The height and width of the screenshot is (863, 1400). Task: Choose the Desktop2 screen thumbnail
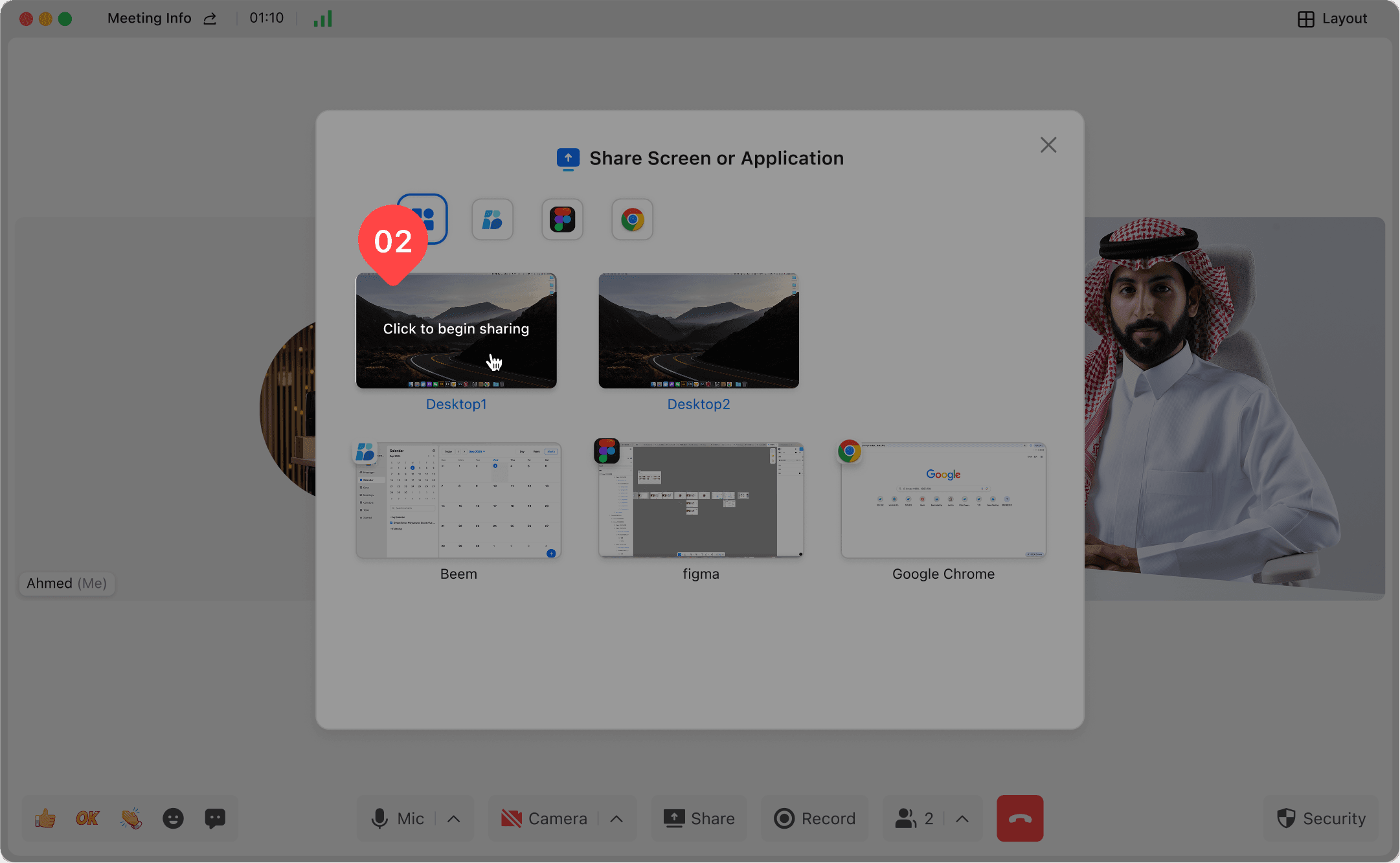[x=698, y=331]
